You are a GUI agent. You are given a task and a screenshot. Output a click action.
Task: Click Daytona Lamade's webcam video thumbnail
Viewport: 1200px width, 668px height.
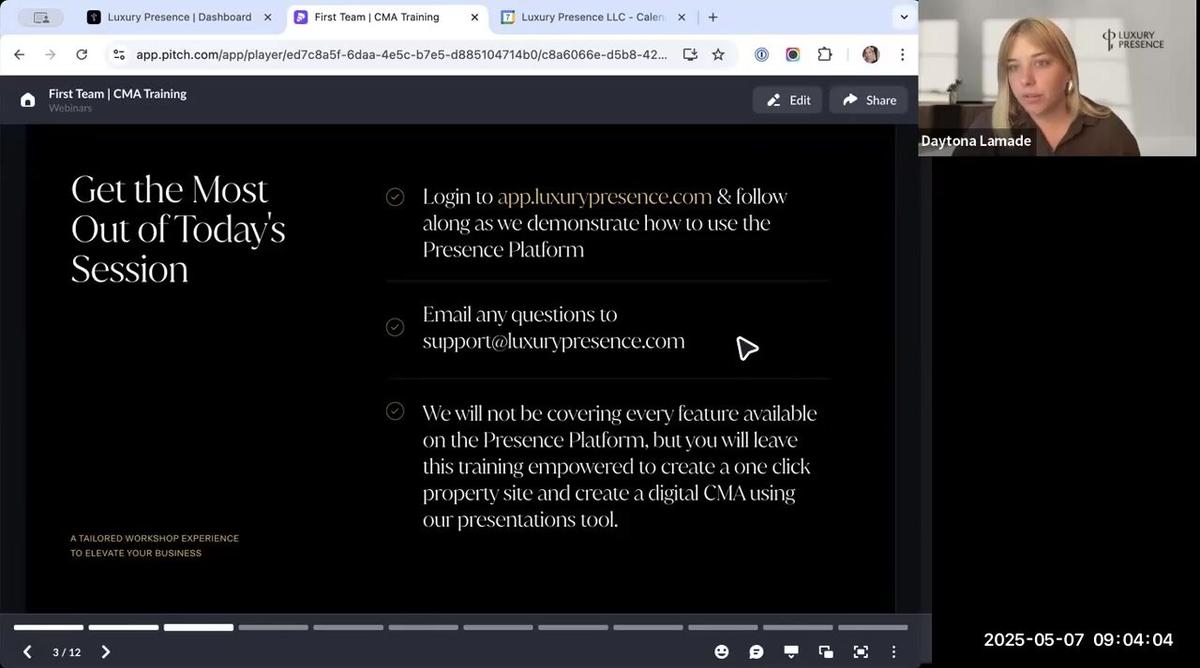1057,78
